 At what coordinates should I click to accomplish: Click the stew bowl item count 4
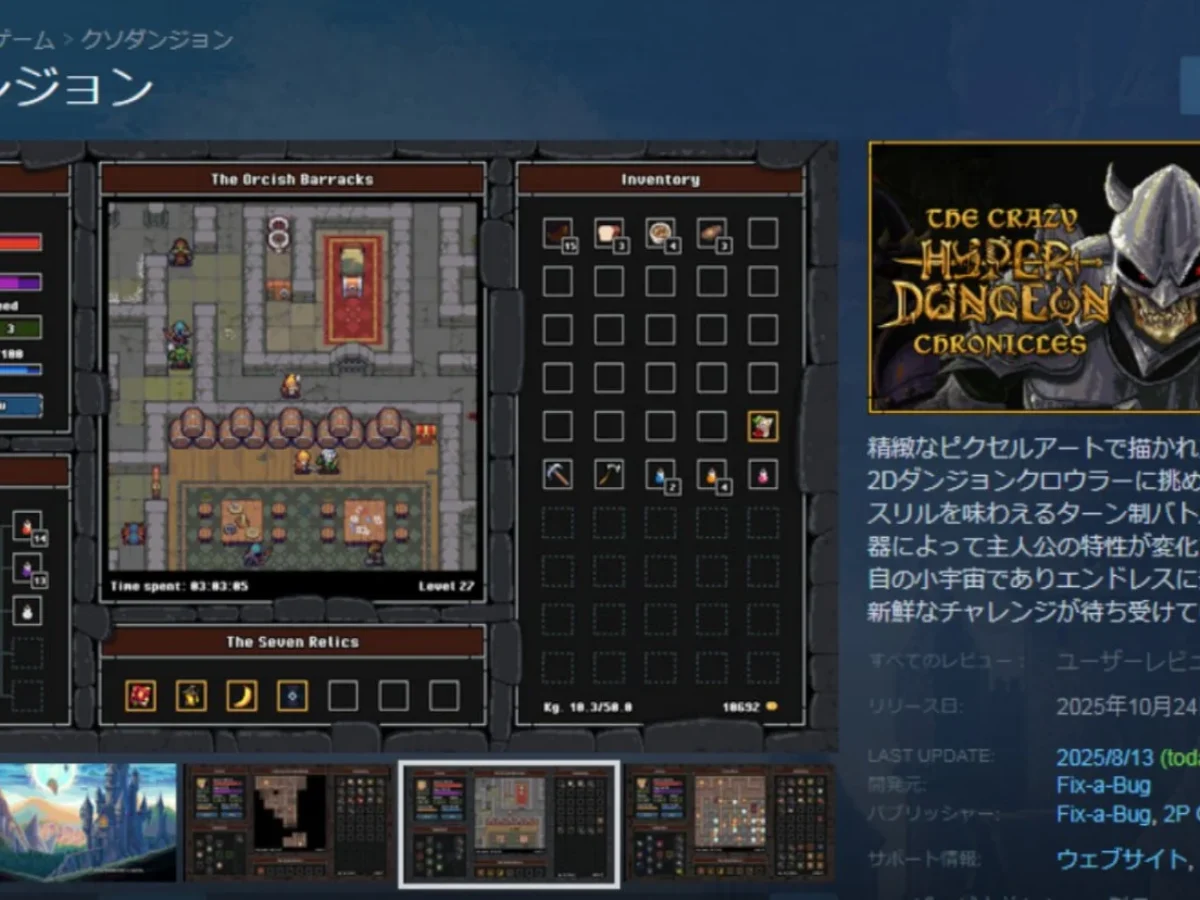[x=660, y=233]
